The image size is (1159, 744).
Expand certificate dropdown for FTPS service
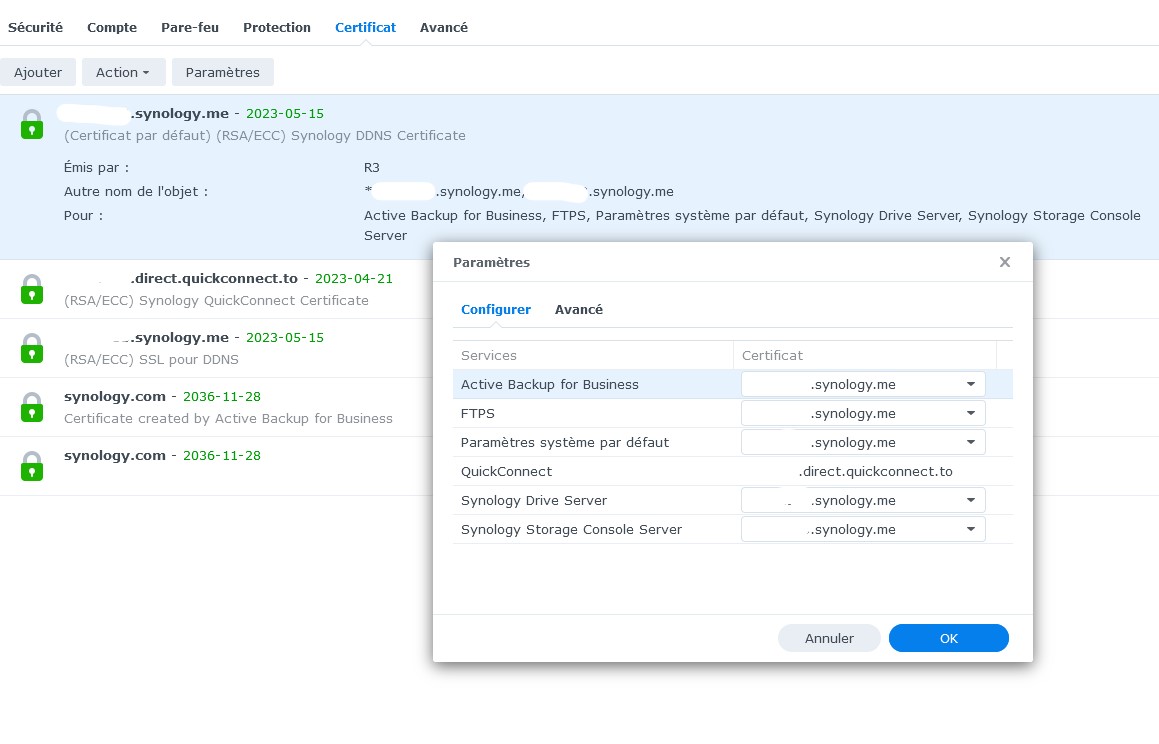coord(970,413)
